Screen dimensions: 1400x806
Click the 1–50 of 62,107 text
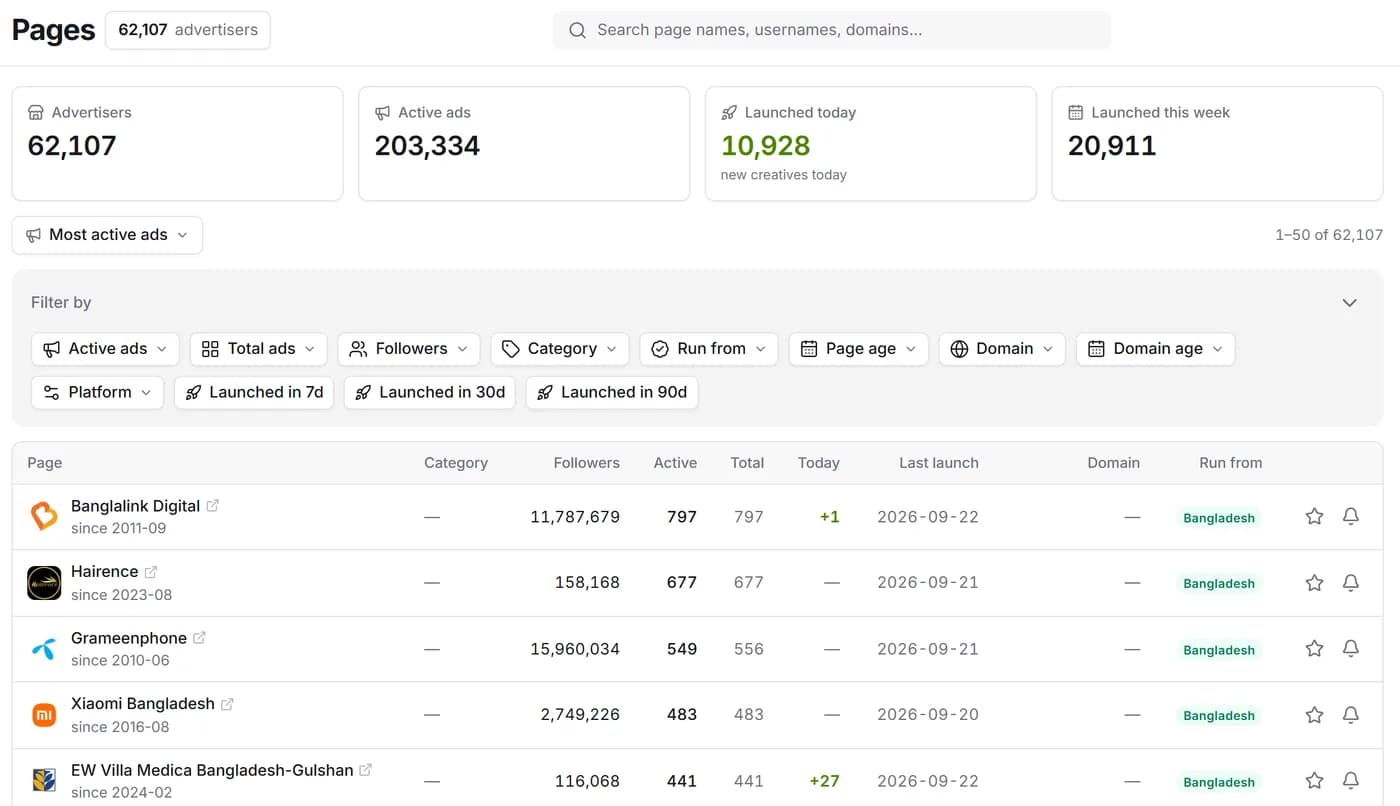[x=1329, y=235]
